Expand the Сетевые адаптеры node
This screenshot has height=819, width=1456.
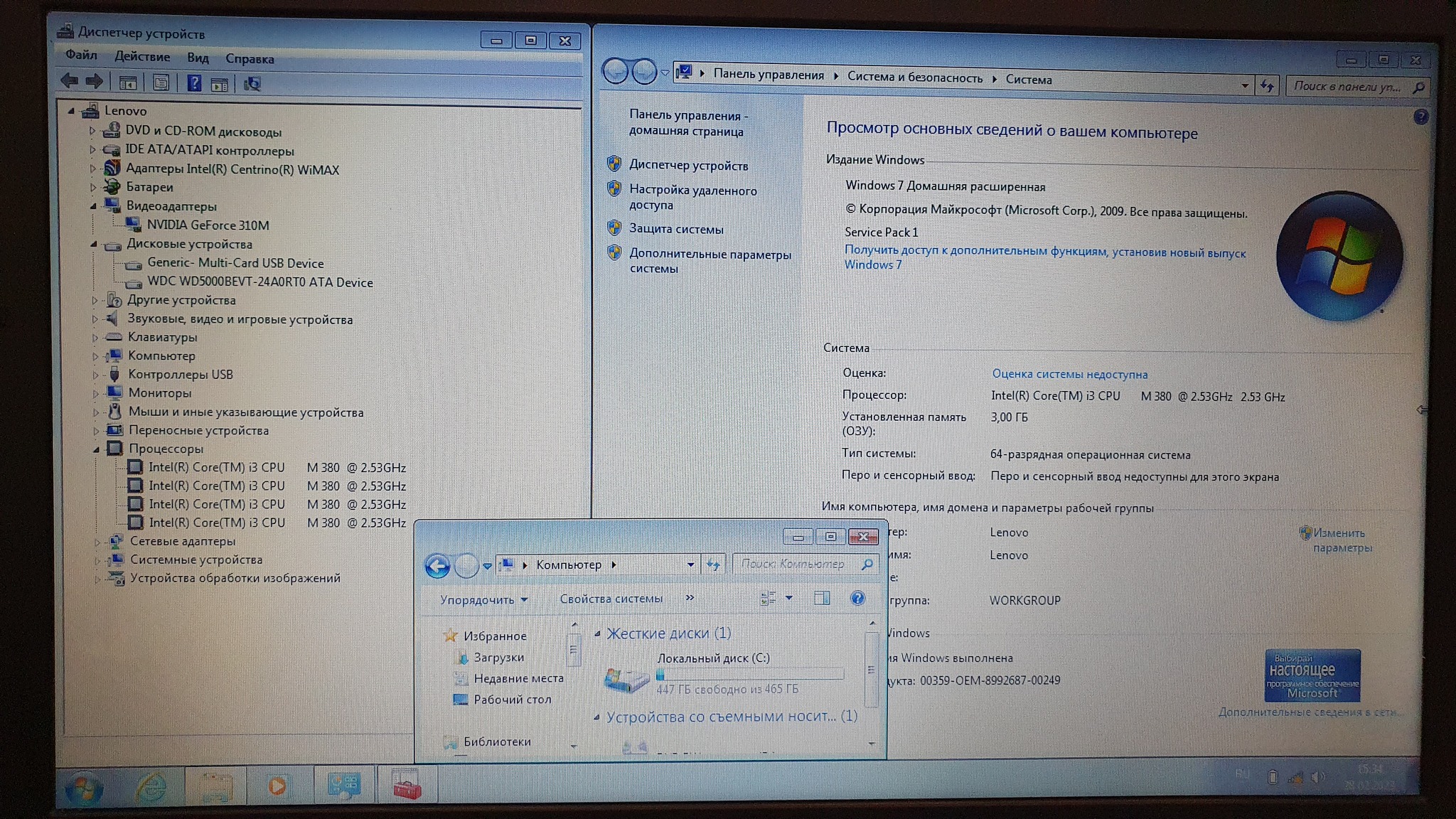[97, 542]
